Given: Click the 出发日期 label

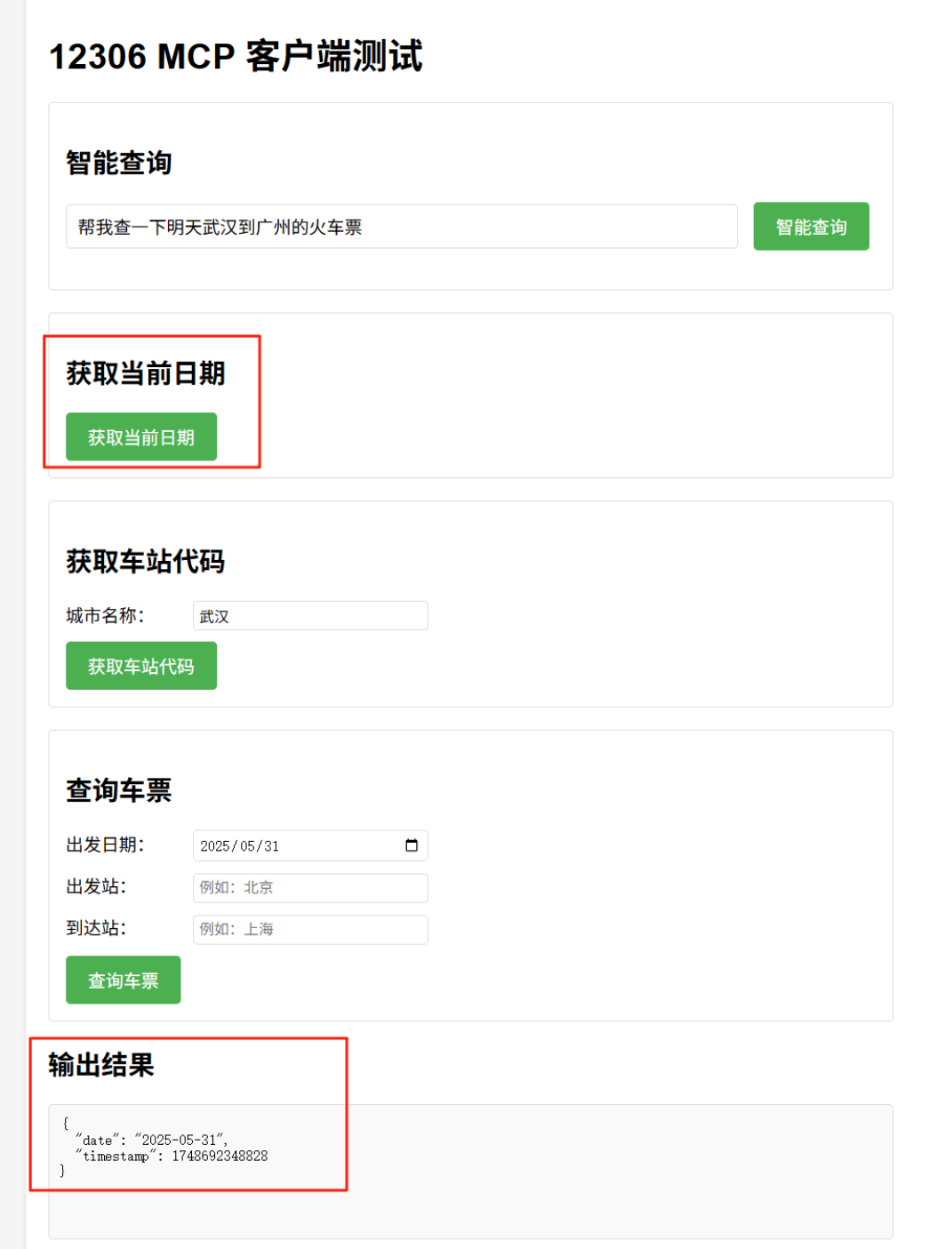Looking at the screenshot, I should (105, 845).
